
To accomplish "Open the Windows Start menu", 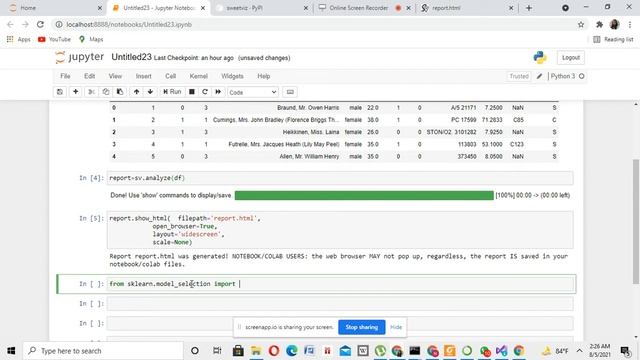I will (11, 351).
